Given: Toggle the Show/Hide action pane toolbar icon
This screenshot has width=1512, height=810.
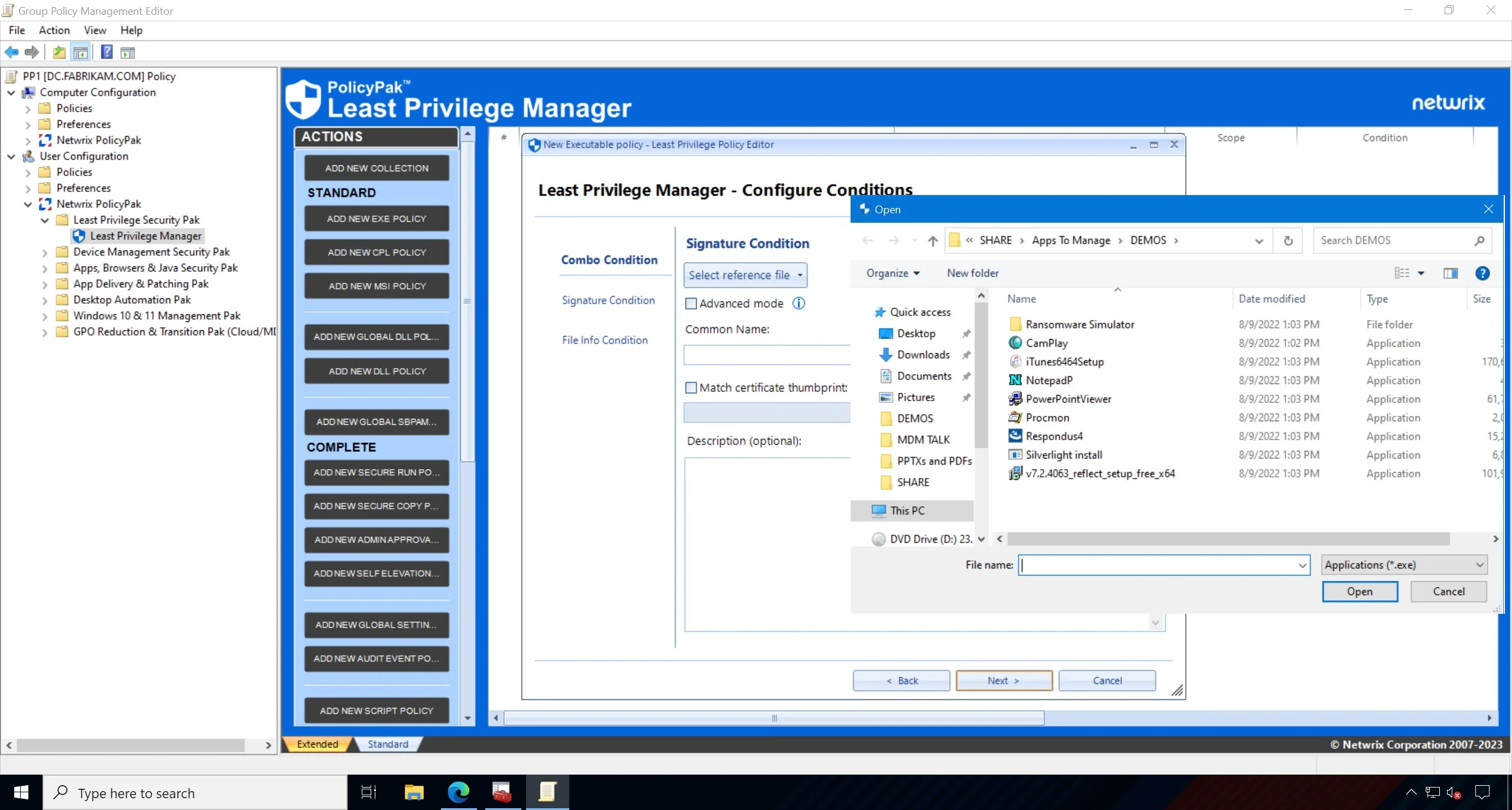Looking at the screenshot, I should click(128, 53).
